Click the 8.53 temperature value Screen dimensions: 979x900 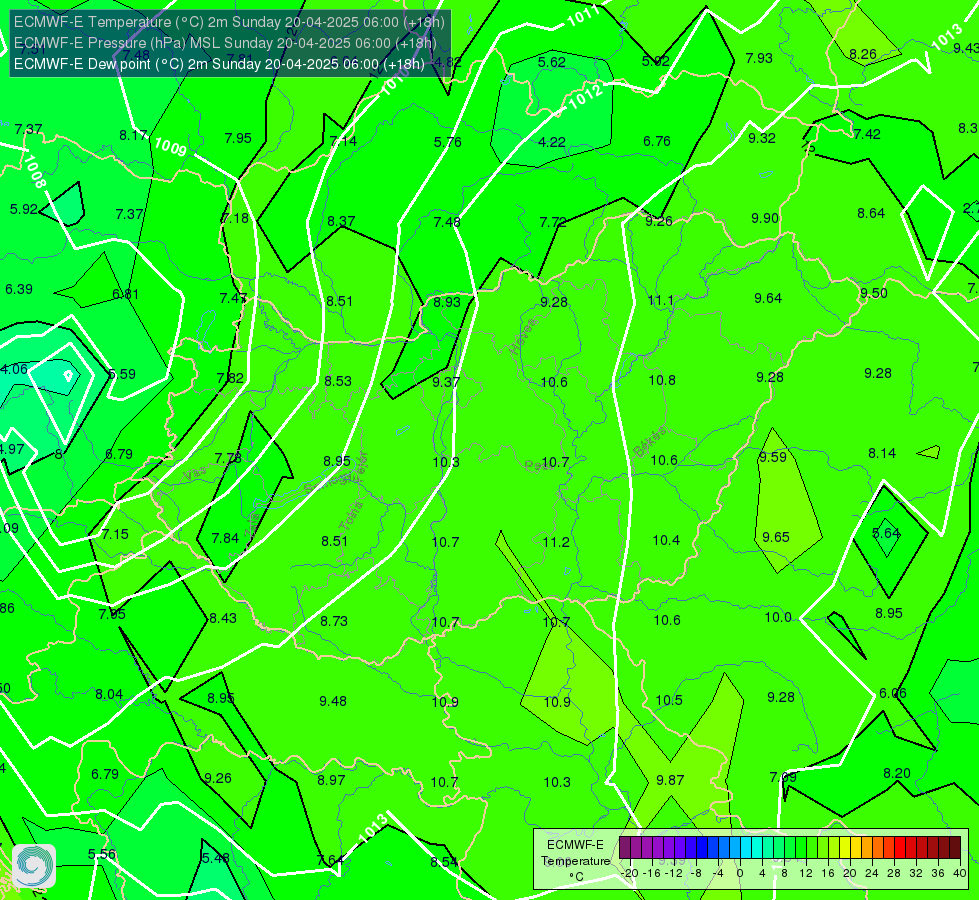point(338,381)
